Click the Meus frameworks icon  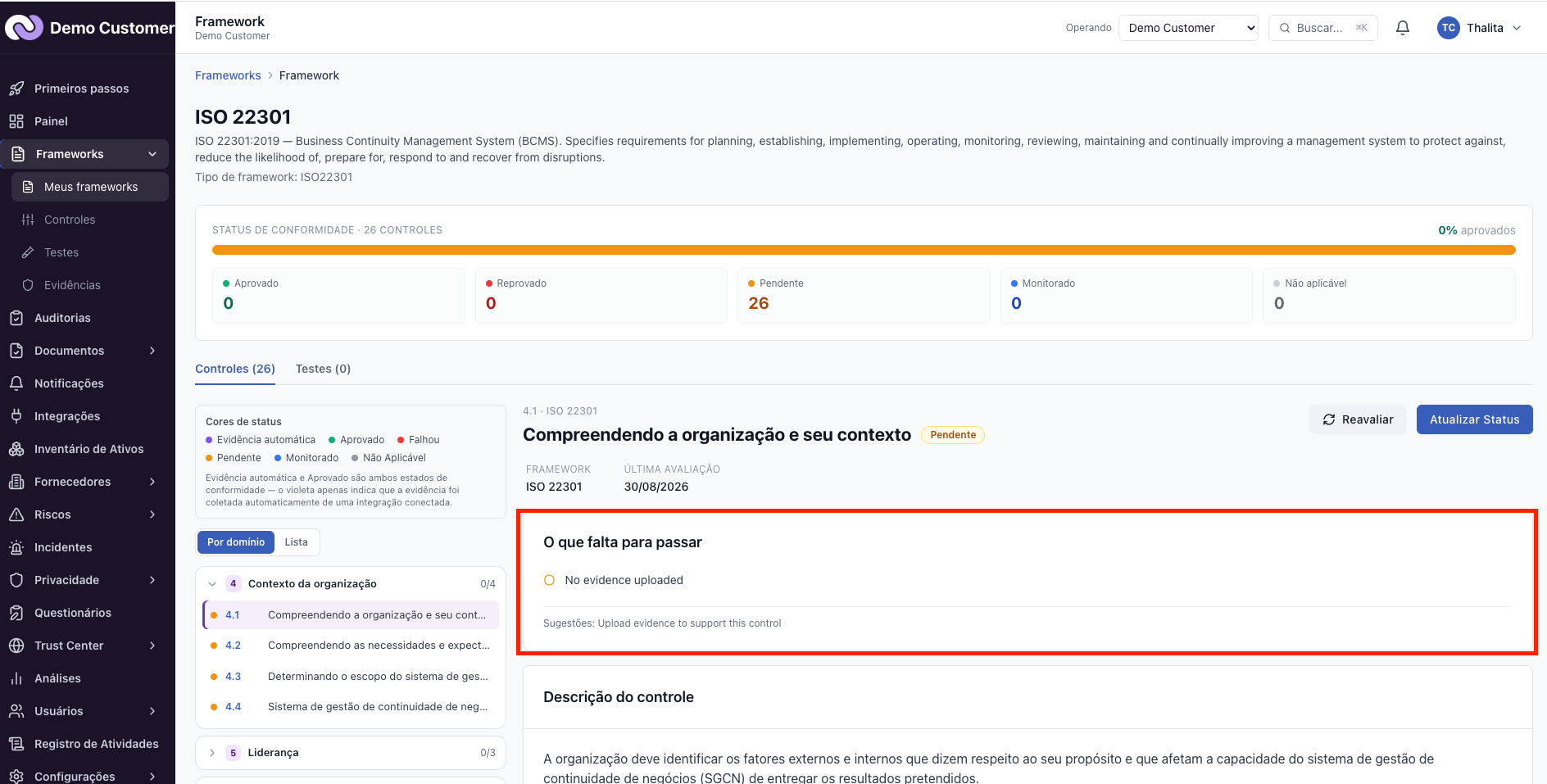(x=28, y=187)
